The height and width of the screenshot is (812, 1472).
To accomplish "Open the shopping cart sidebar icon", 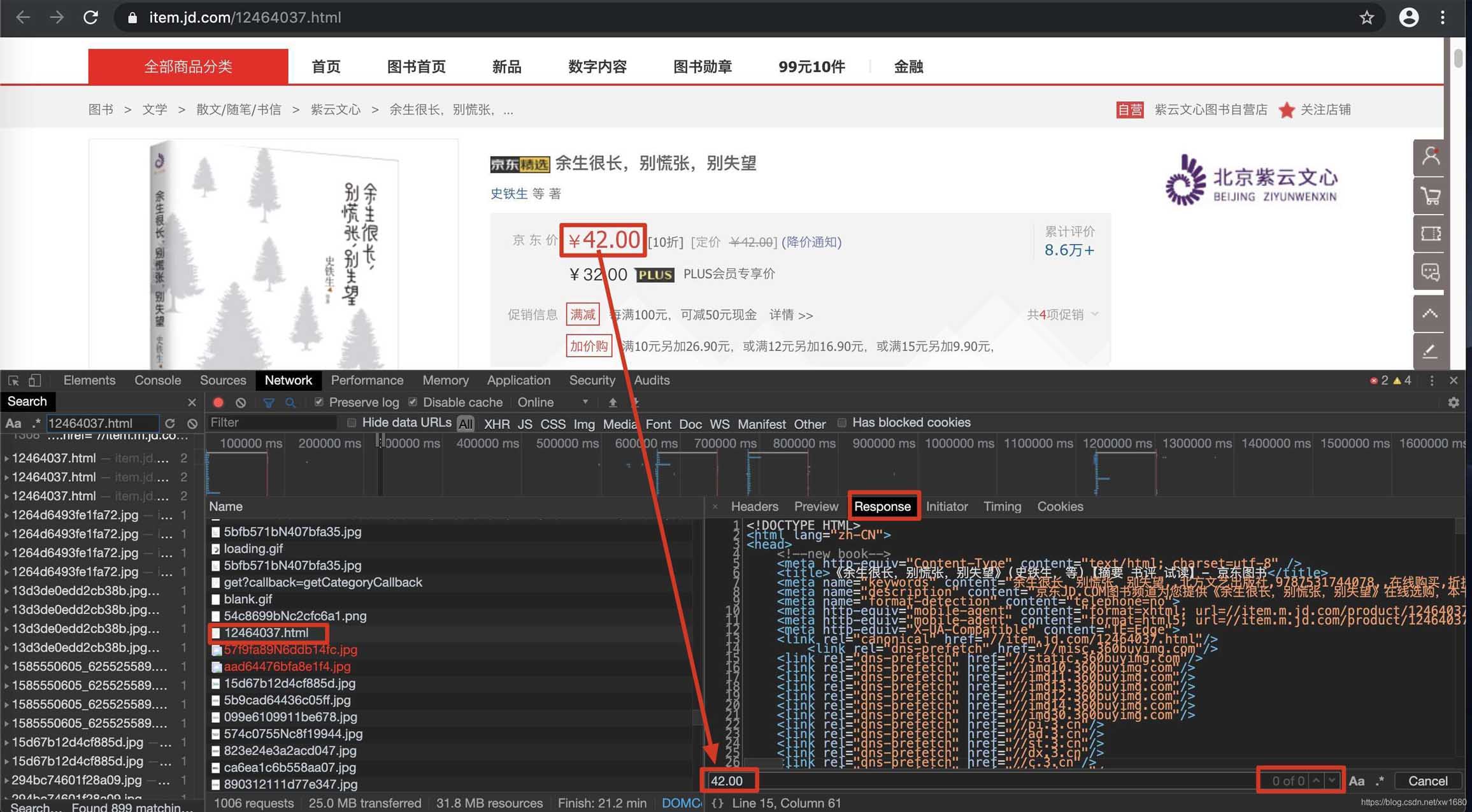I will (1430, 196).
